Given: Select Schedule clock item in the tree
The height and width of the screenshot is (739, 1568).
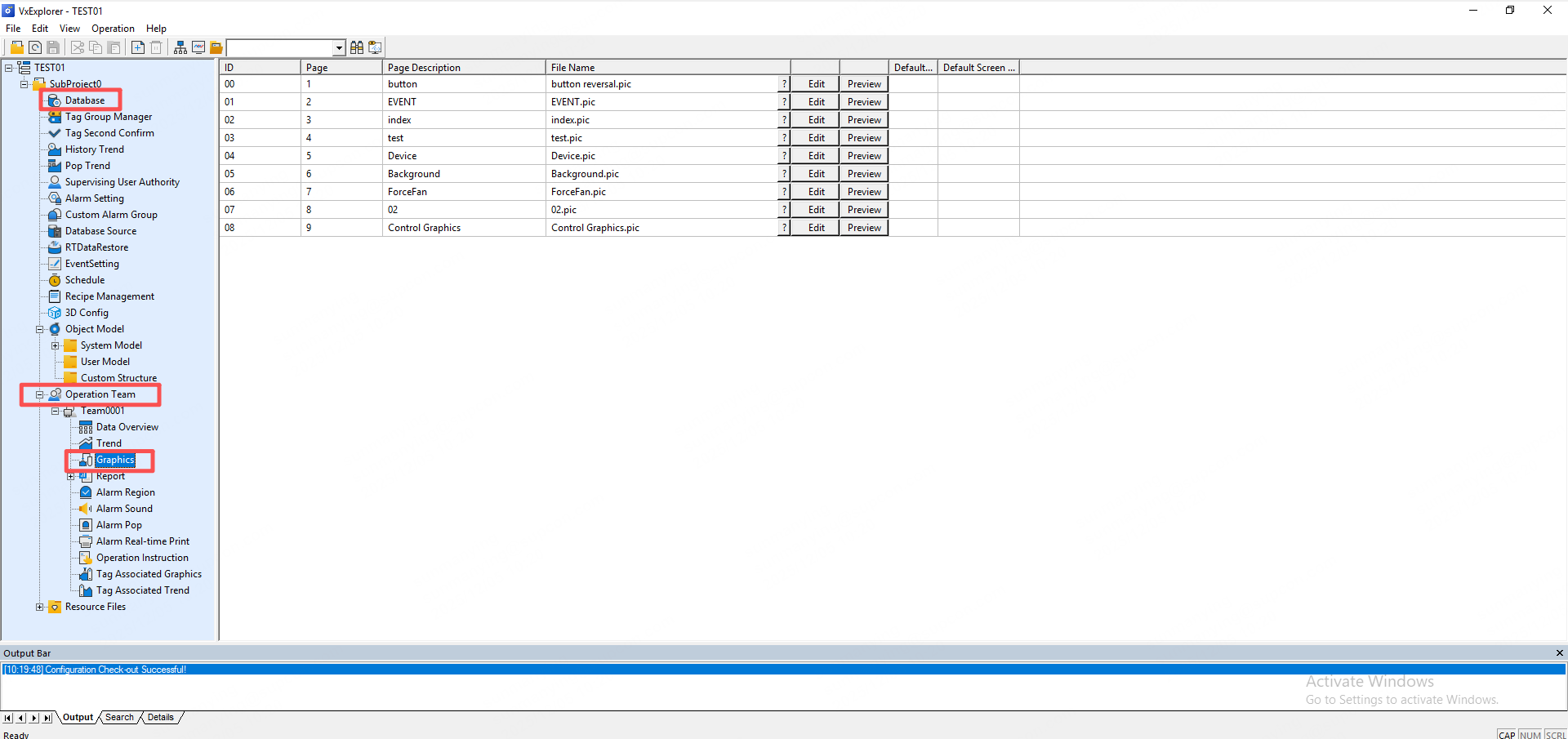Looking at the screenshot, I should [x=84, y=280].
